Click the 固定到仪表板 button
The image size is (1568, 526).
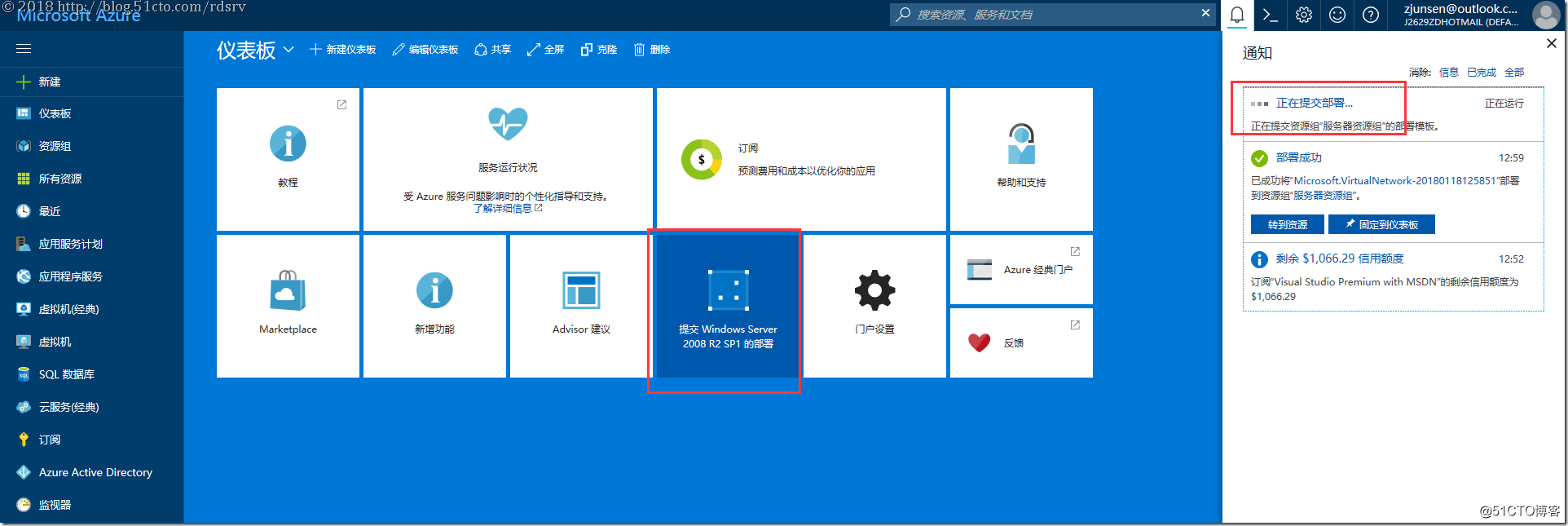[x=1381, y=224]
